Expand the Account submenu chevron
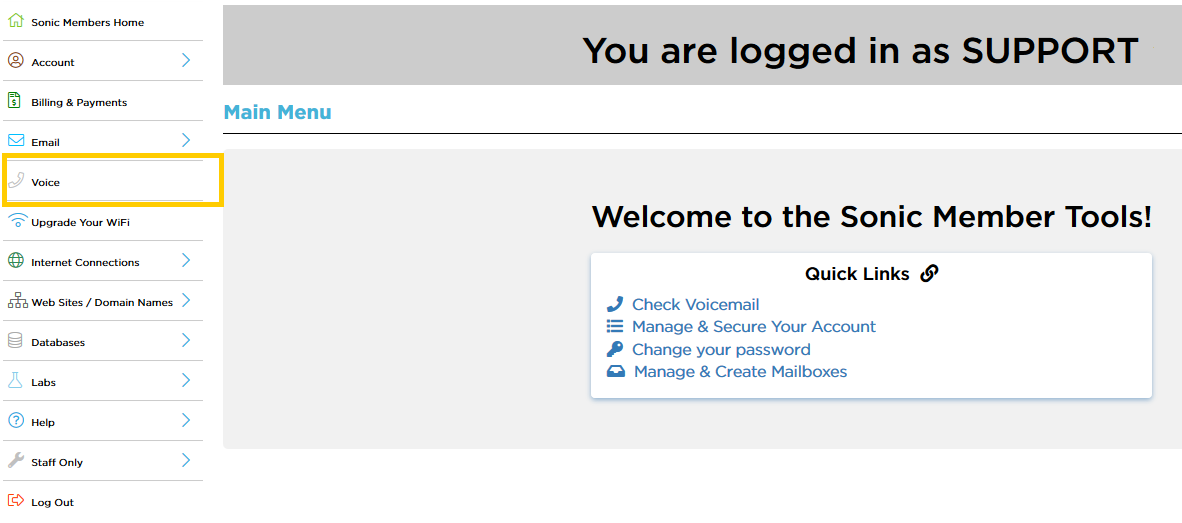This screenshot has width=1182, height=523. [186, 61]
